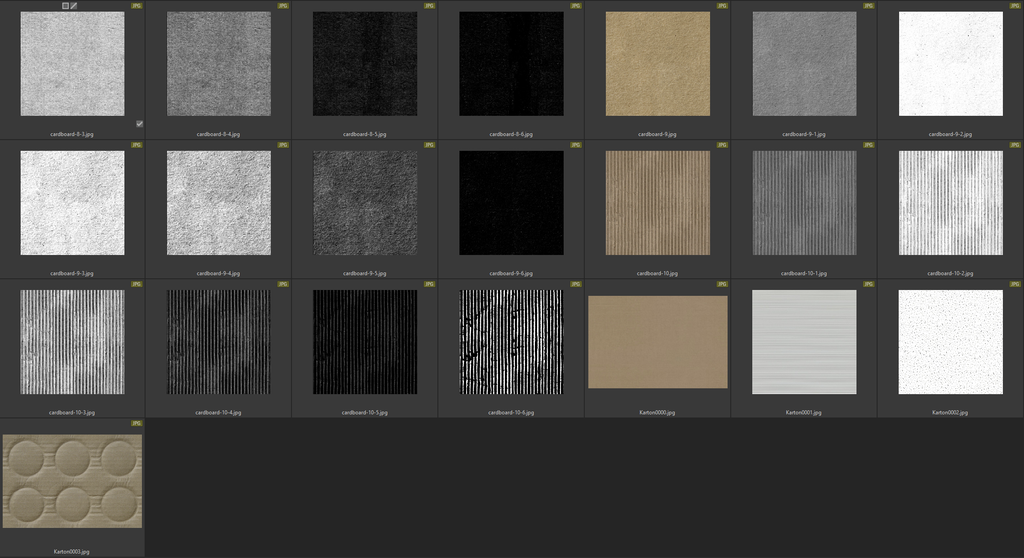This screenshot has width=1024, height=558.
Task: Open the Karton0003.jpg embossed circles thumbnail
Action: (72, 481)
